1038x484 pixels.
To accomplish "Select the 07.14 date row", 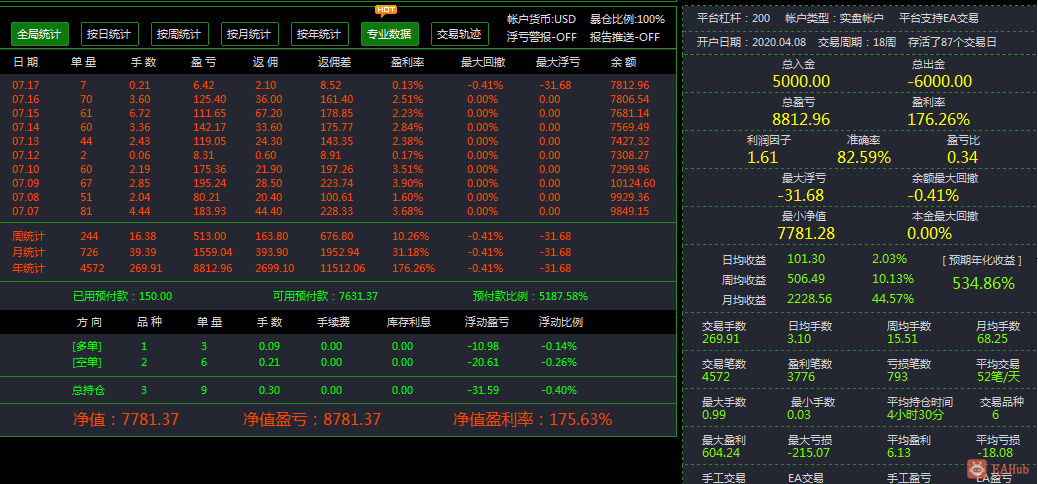I will [x=338, y=127].
